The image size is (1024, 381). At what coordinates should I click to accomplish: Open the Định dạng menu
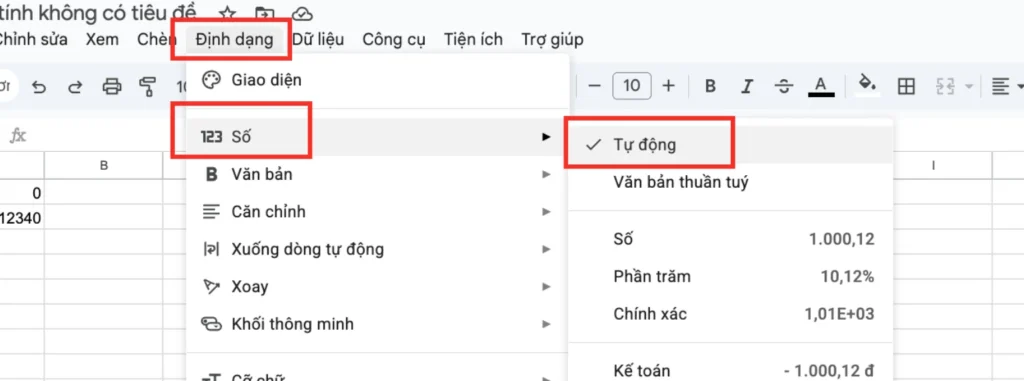tap(234, 39)
